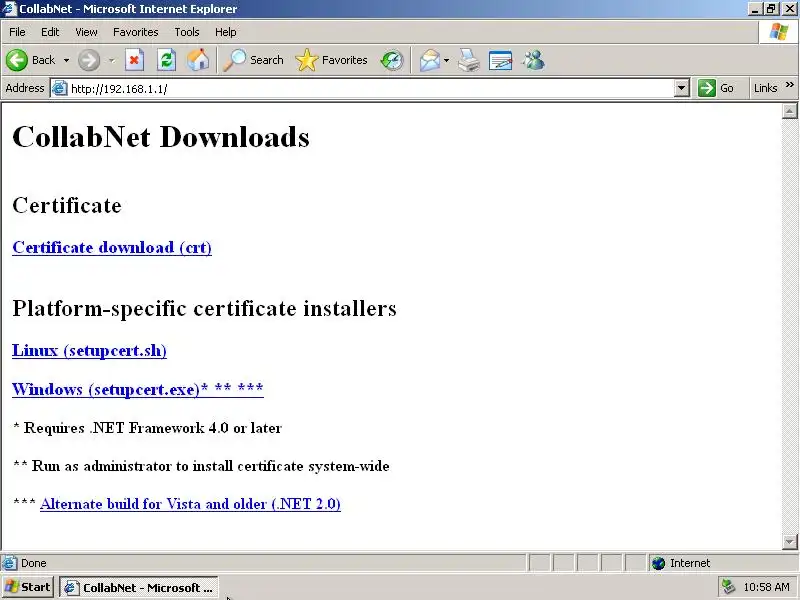This screenshot has height=600, width=800.
Task: Select the CollabNet taskbar button
Action: point(139,587)
